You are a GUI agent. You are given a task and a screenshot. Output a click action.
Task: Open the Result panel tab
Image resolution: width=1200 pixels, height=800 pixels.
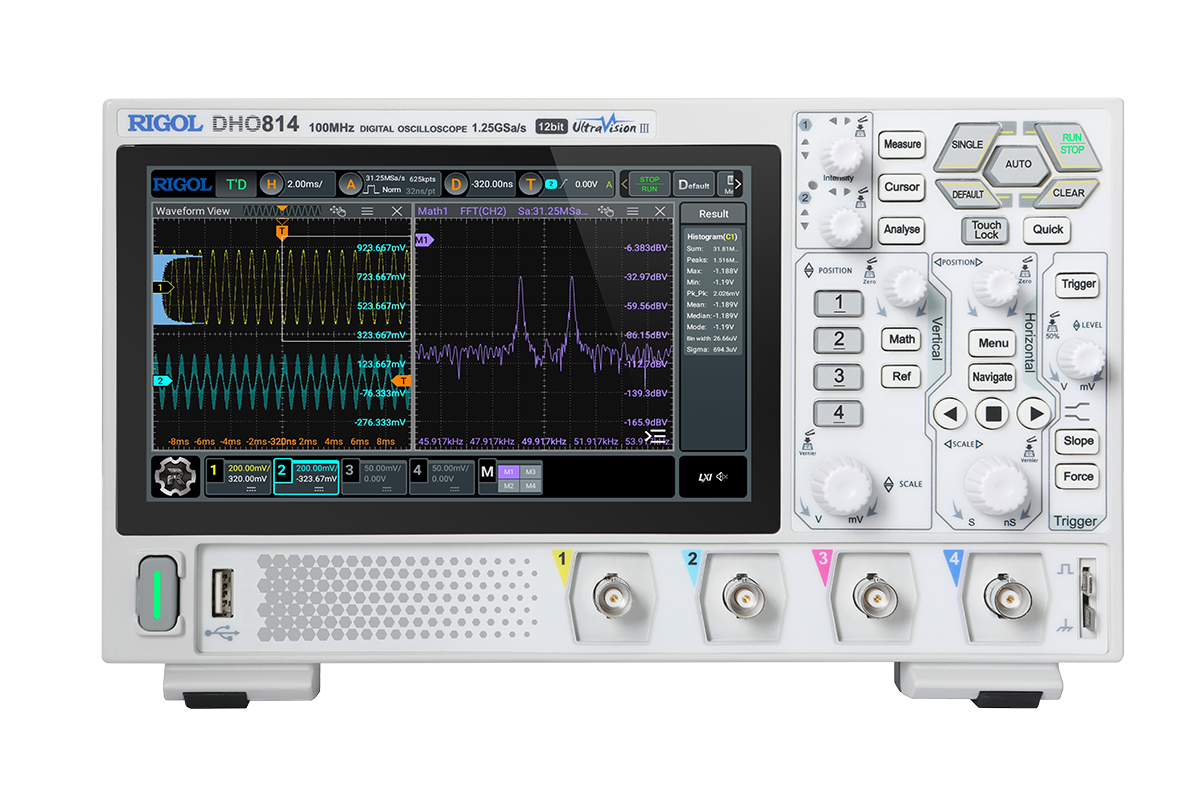(713, 213)
